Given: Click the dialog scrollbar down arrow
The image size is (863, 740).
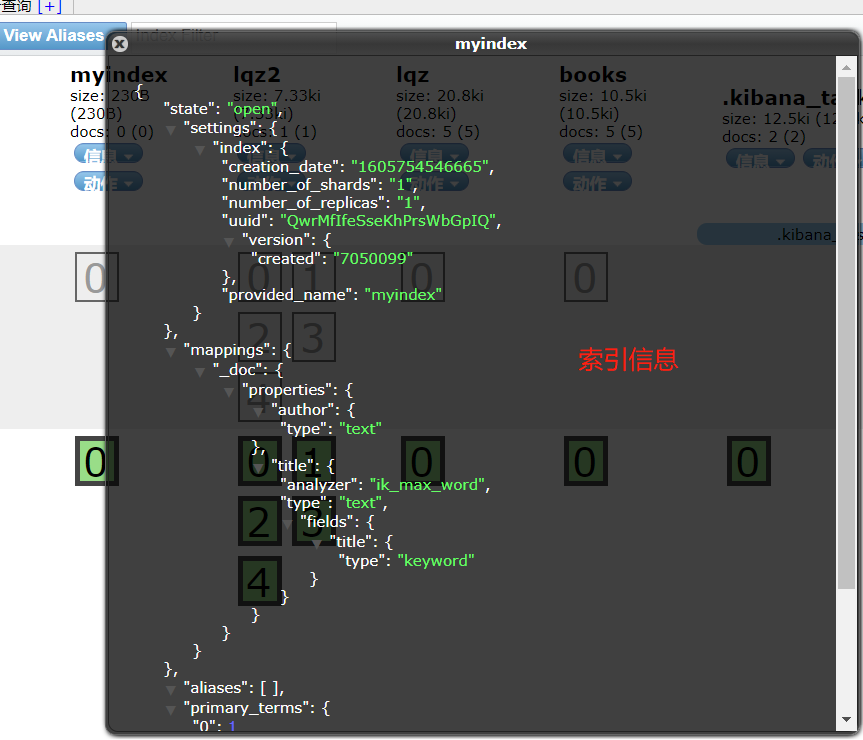Looking at the screenshot, I should coord(846,719).
